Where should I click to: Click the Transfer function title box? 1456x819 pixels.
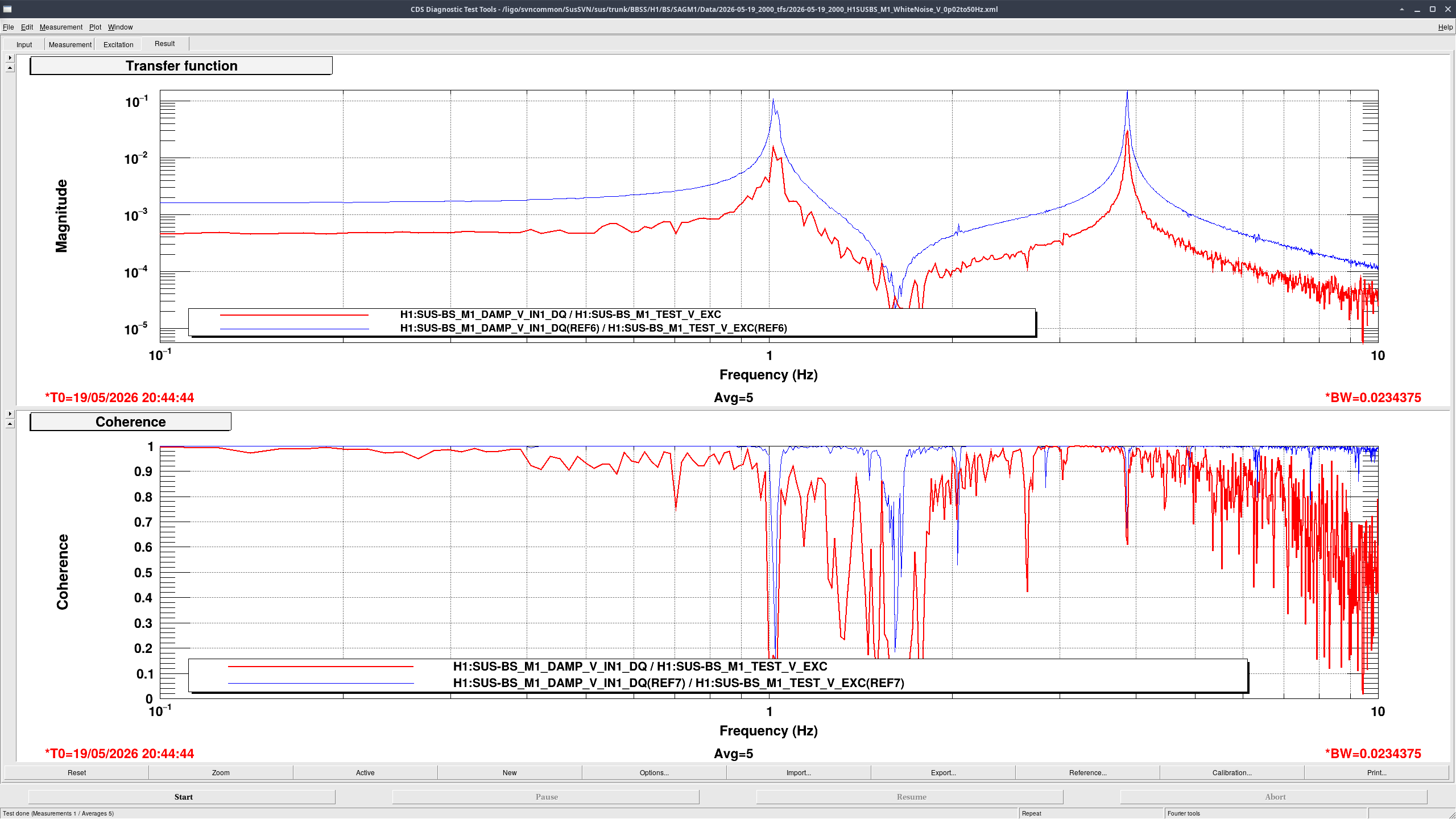coord(181,66)
